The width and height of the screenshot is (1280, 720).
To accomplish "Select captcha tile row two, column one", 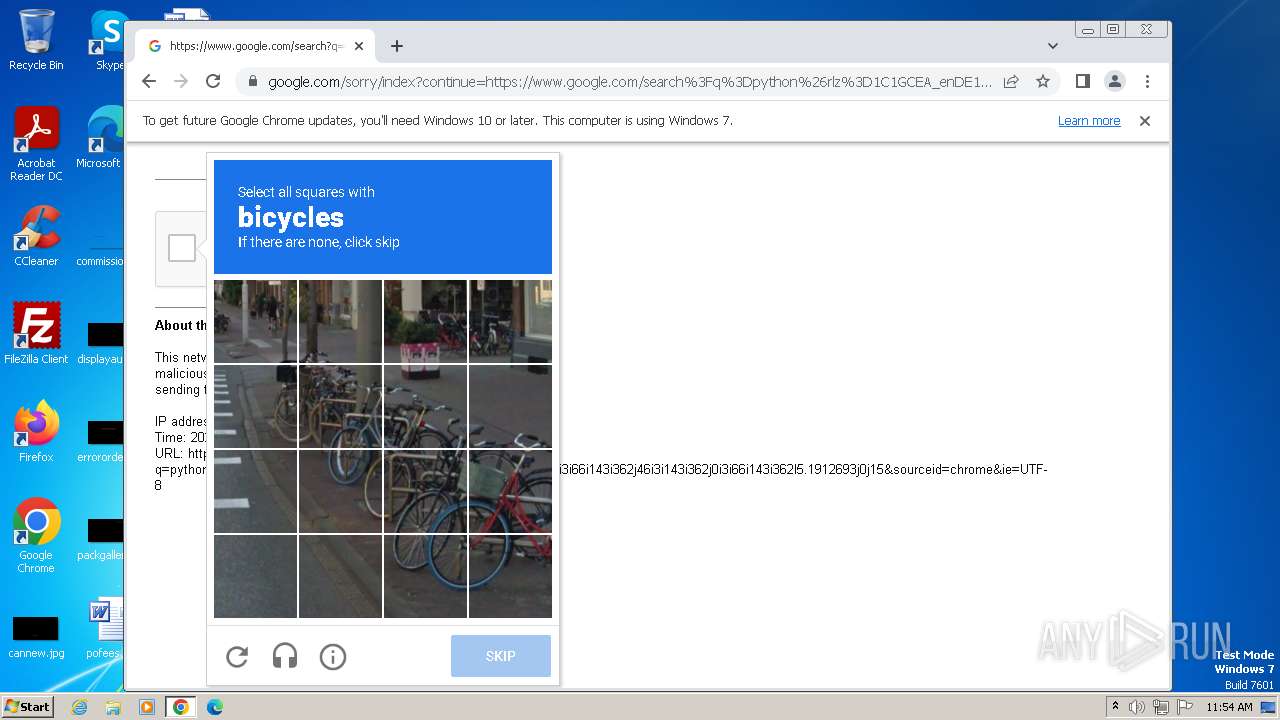I will tap(255, 406).
